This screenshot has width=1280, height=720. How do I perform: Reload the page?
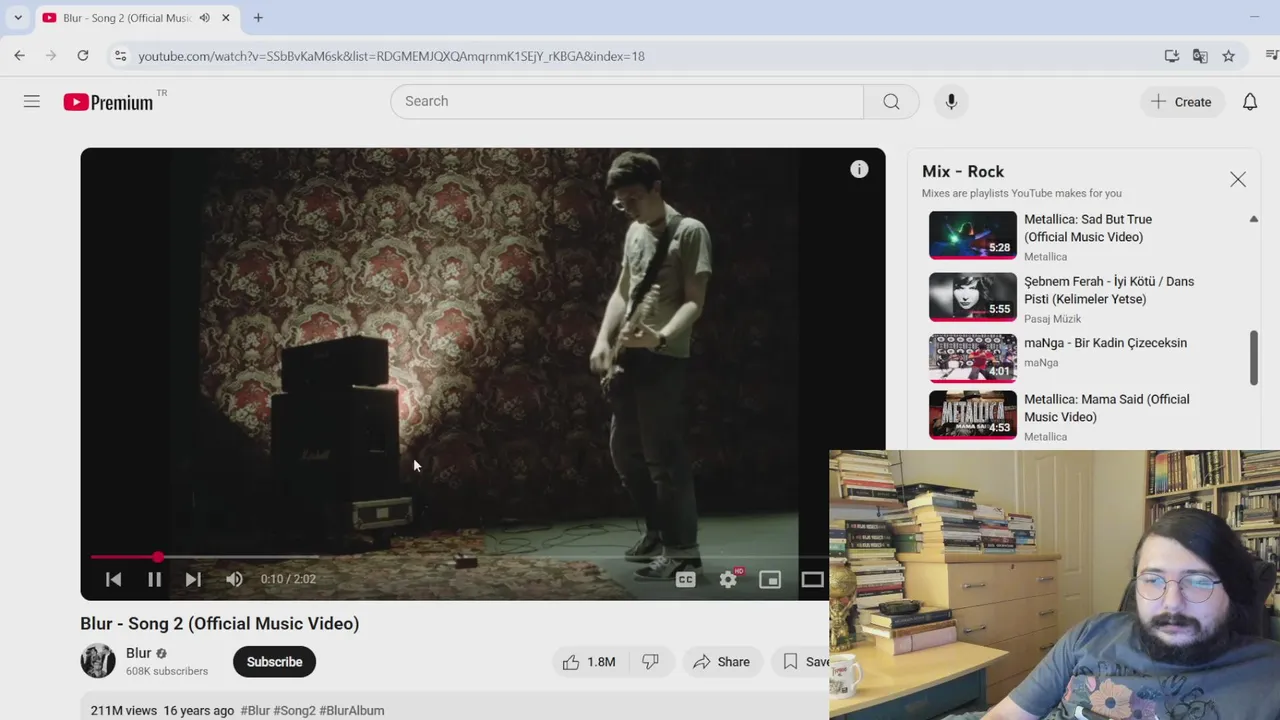(83, 56)
